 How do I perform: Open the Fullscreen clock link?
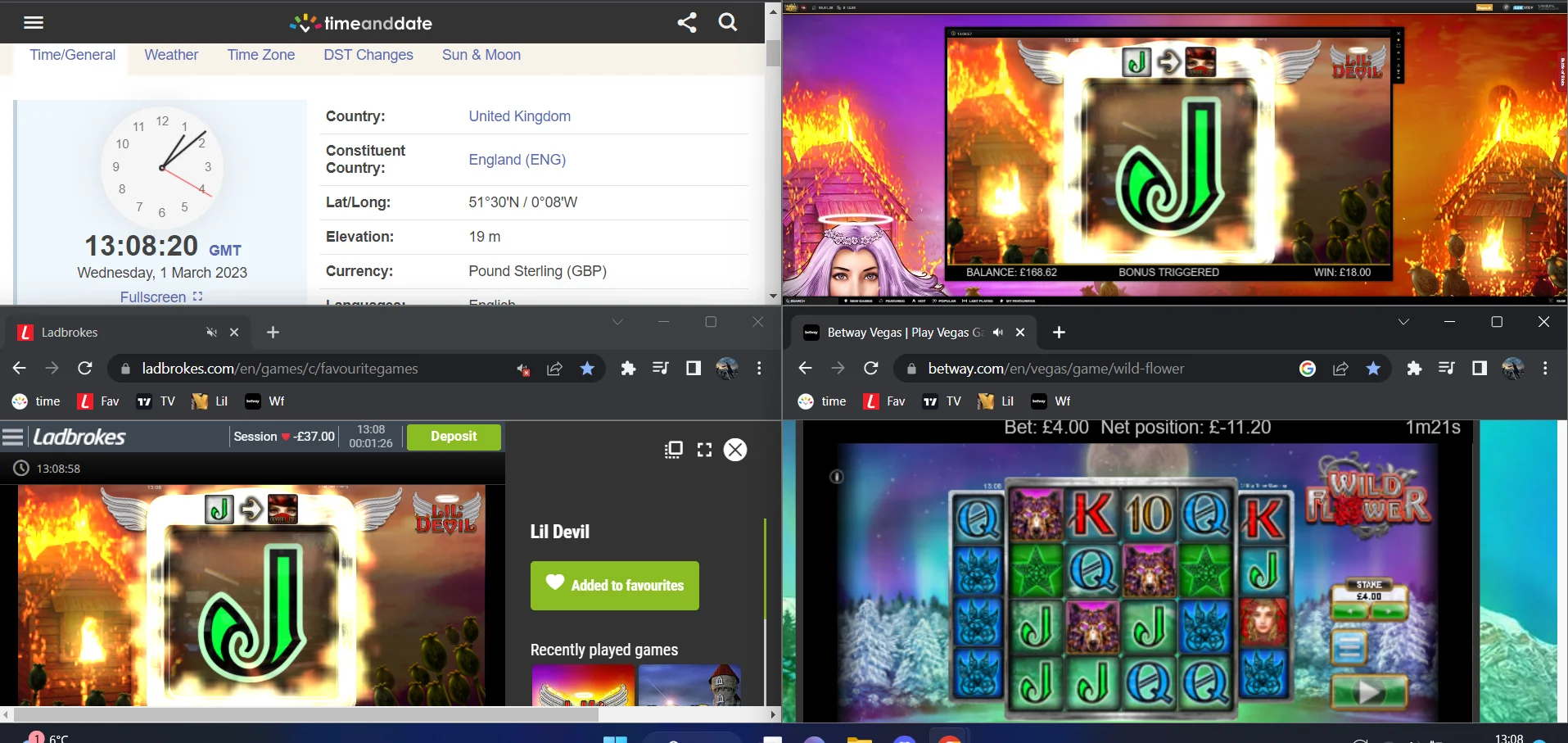click(161, 297)
